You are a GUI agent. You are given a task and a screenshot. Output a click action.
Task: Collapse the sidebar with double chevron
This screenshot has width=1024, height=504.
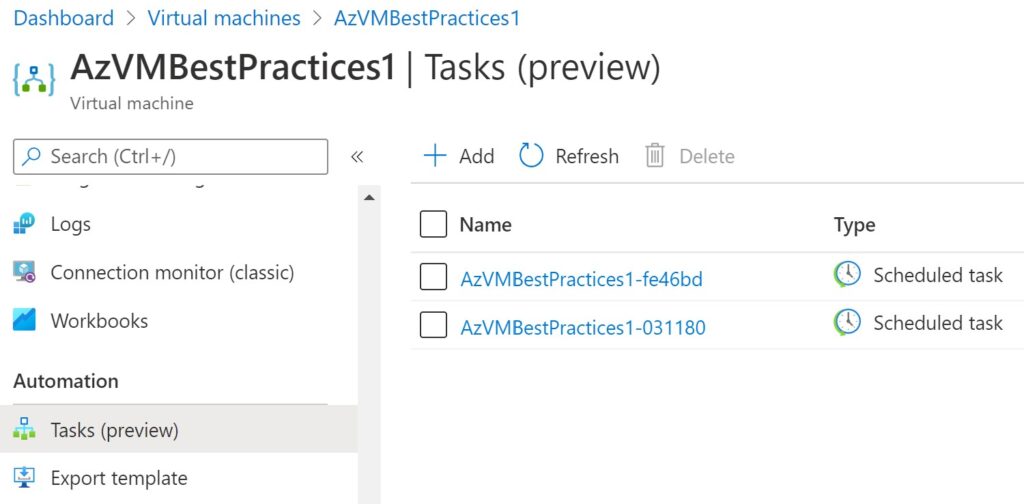coord(357,157)
